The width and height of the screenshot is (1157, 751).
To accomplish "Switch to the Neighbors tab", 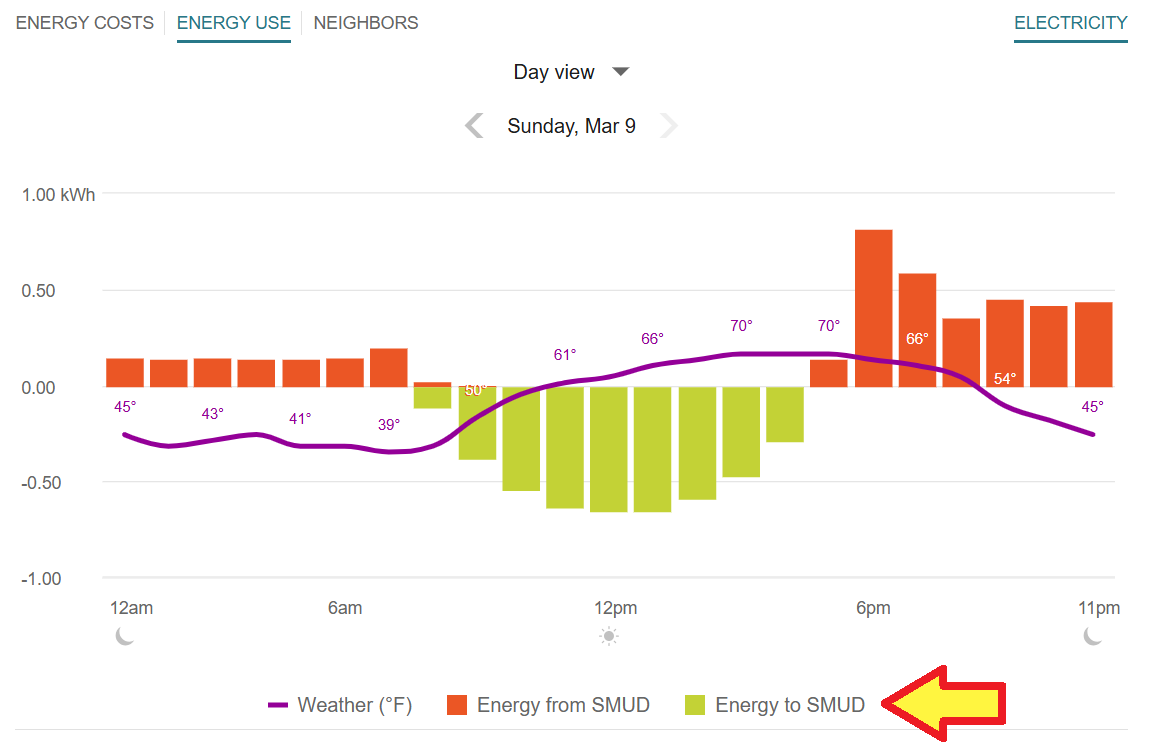I will pyautogui.click(x=366, y=23).
